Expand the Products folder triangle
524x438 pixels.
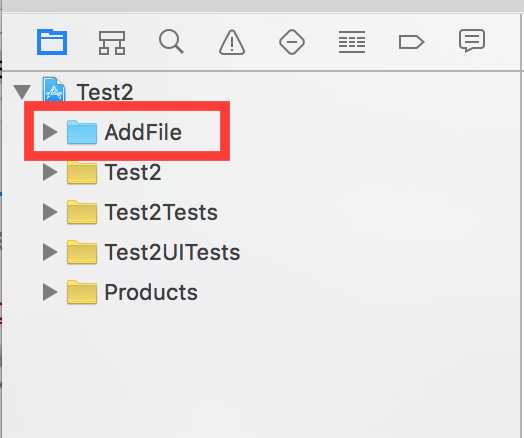pos(50,292)
